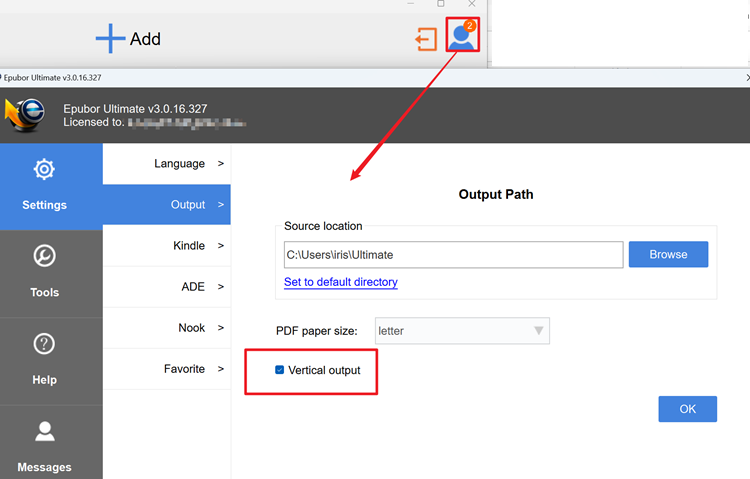Click the Browse button

pos(668,254)
